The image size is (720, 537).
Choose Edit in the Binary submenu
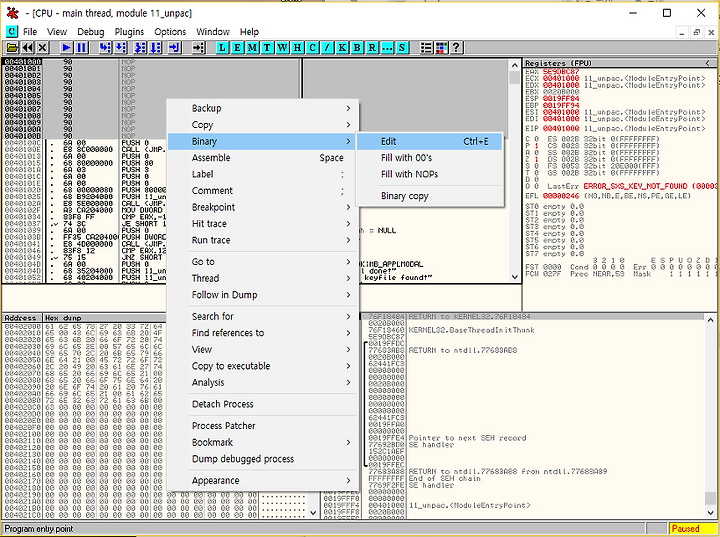(x=430, y=141)
